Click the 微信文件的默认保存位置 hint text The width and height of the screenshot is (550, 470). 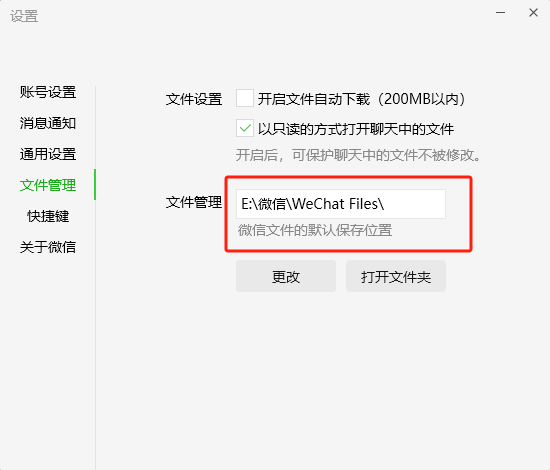click(315, 230)
